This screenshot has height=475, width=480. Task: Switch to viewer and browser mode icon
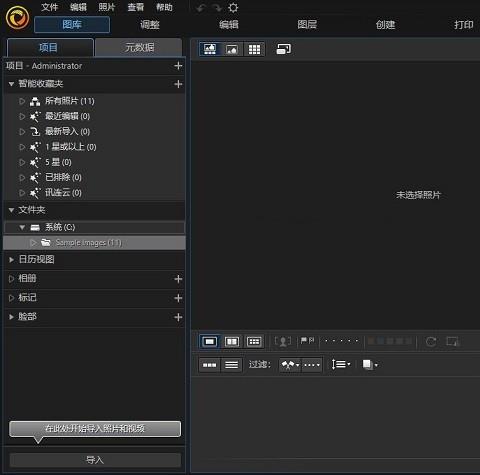210,49
